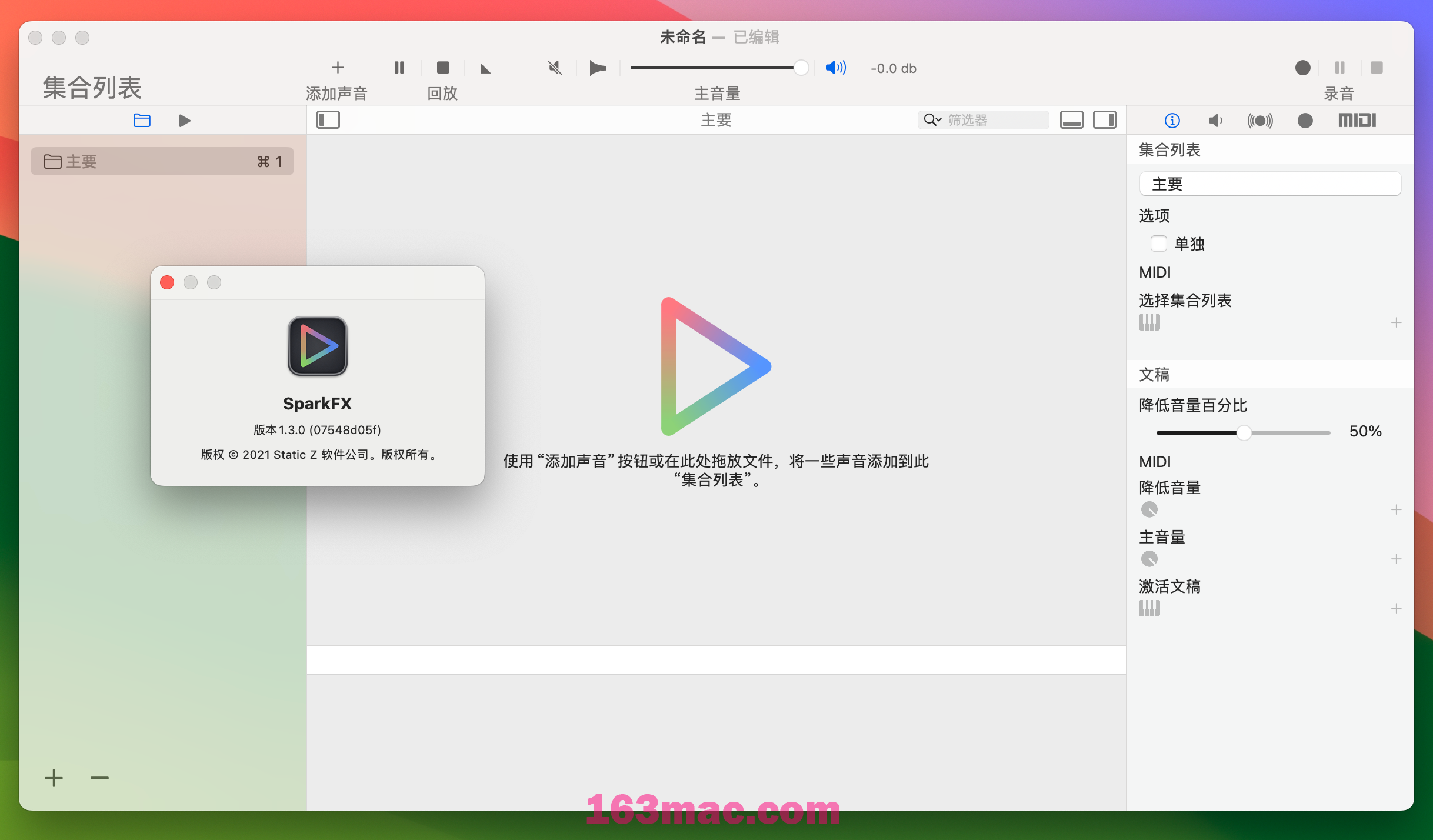Click the filter search field
The height and width of the screenshot is (840, 1433).
(984, 120)
